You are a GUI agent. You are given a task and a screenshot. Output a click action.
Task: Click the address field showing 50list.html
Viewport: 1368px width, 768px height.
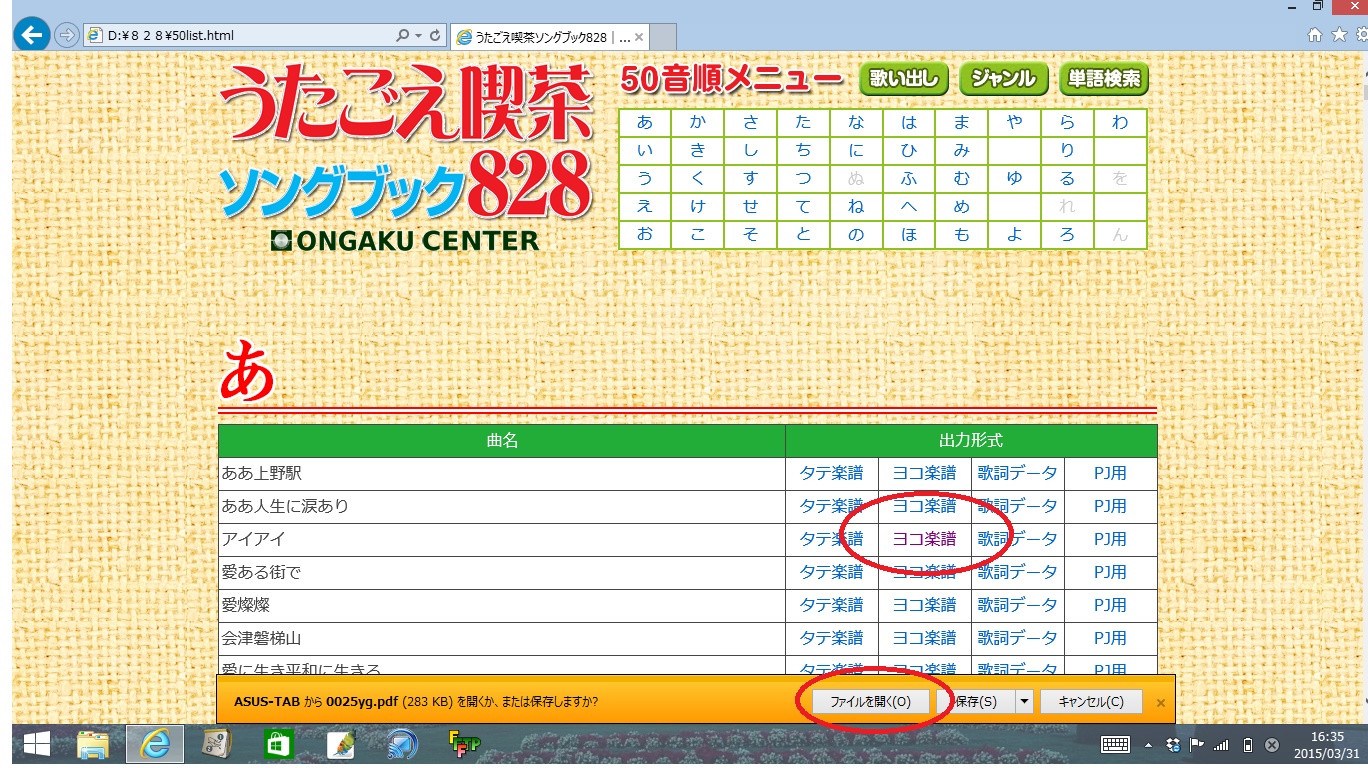tap(240, 36)
